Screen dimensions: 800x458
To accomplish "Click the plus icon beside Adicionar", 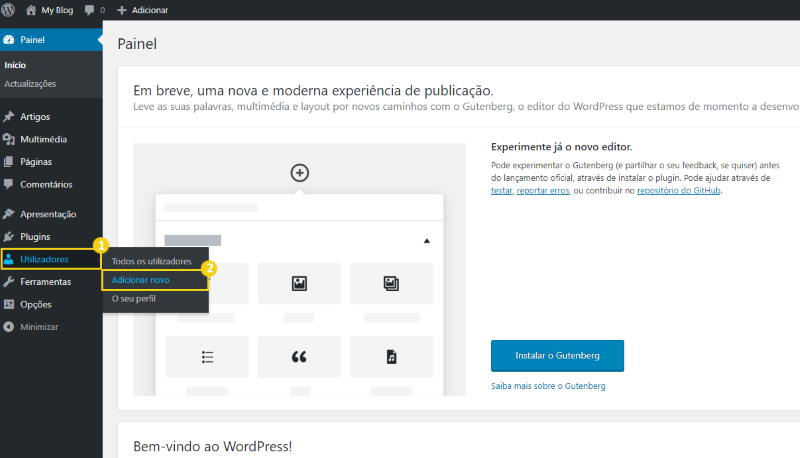I will coord(121,10).
